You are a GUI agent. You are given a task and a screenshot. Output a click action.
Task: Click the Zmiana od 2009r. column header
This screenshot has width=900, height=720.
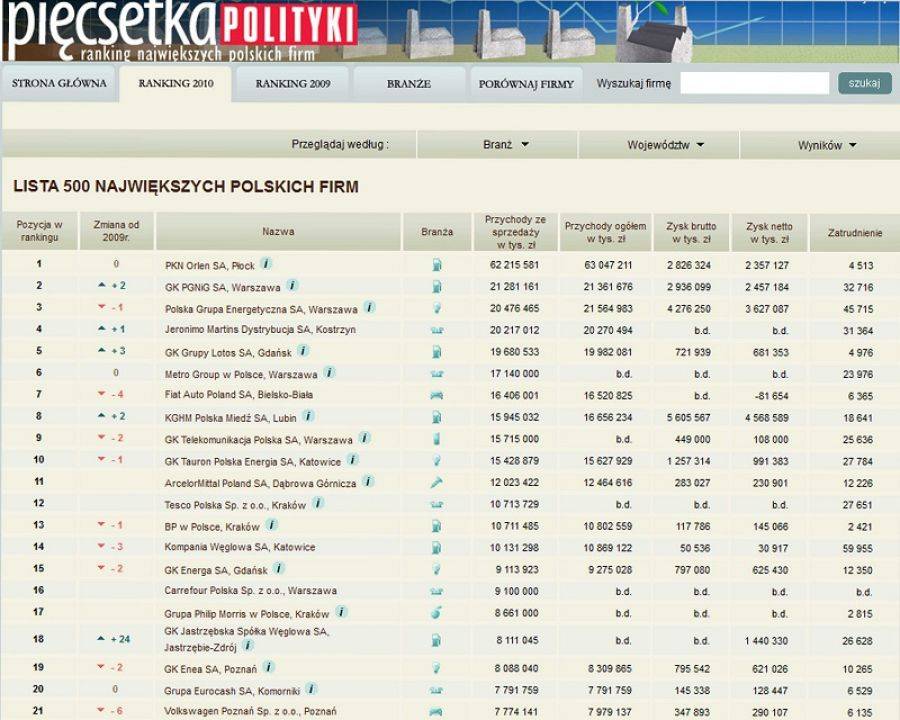tap(117, 231)
